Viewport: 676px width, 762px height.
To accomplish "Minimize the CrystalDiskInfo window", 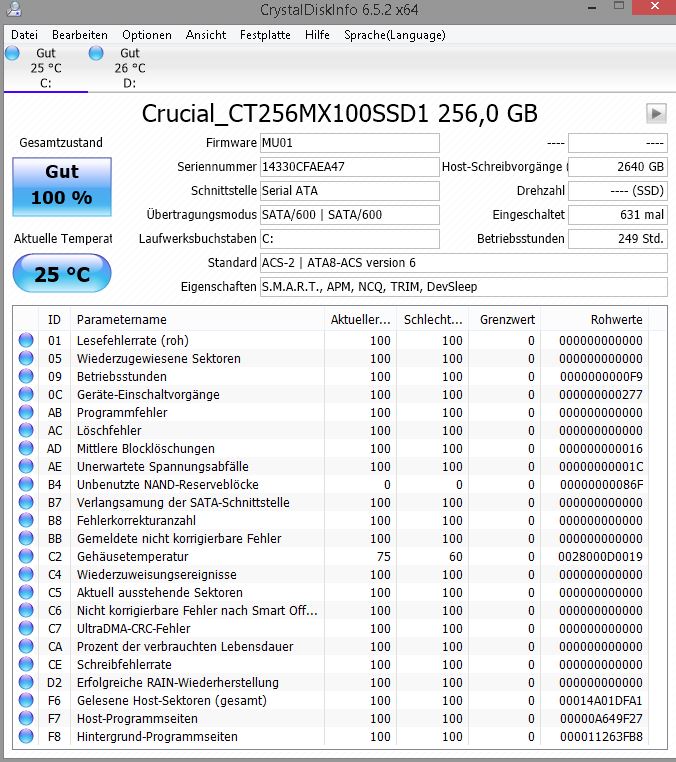I will 592,8.
